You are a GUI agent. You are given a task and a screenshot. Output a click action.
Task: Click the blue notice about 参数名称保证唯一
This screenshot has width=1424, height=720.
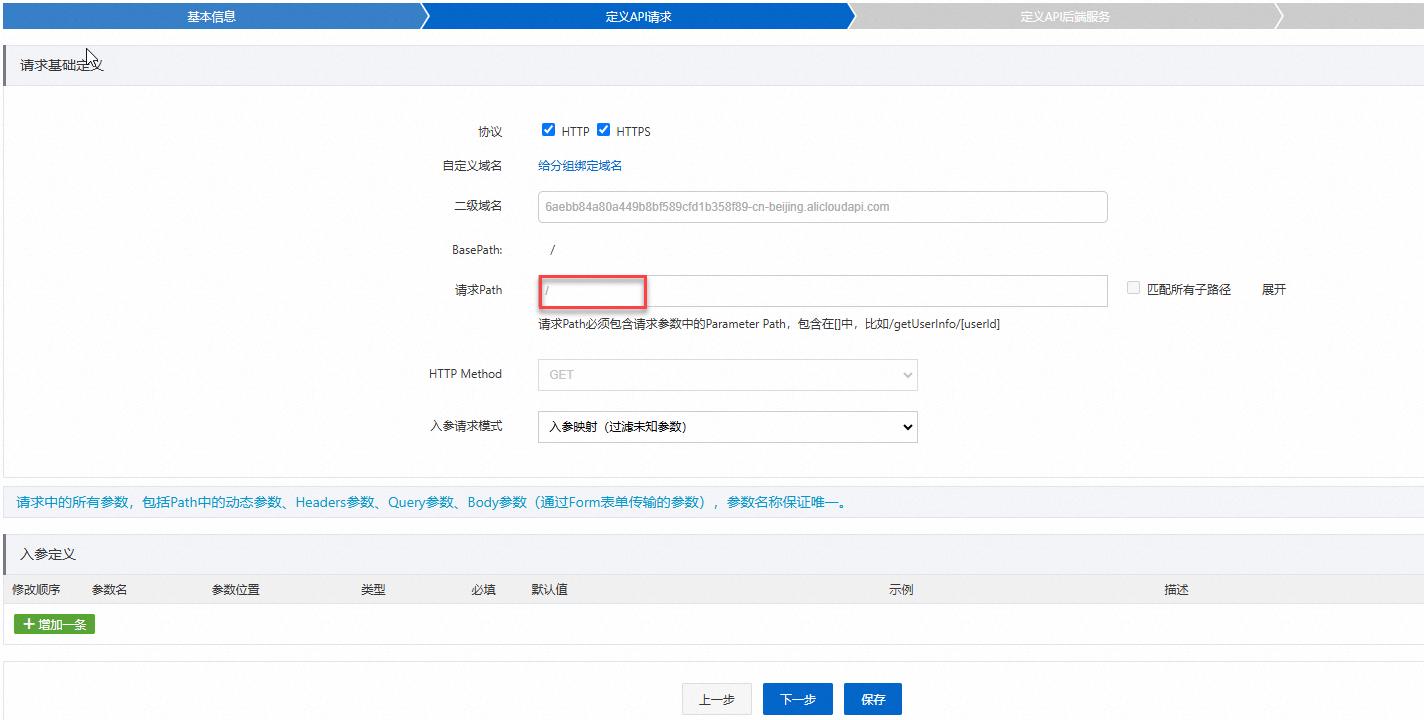432,502
